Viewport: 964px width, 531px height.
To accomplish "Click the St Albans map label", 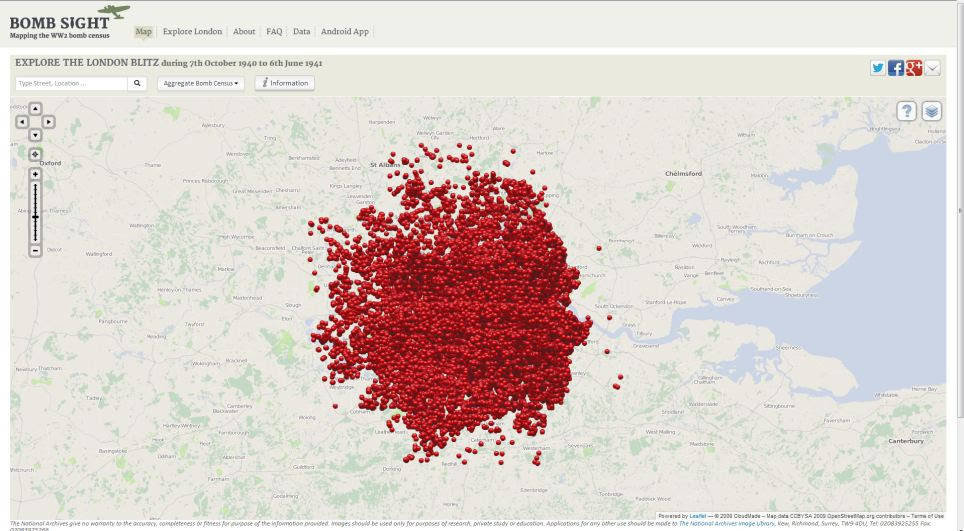I will tap(385, 165).
